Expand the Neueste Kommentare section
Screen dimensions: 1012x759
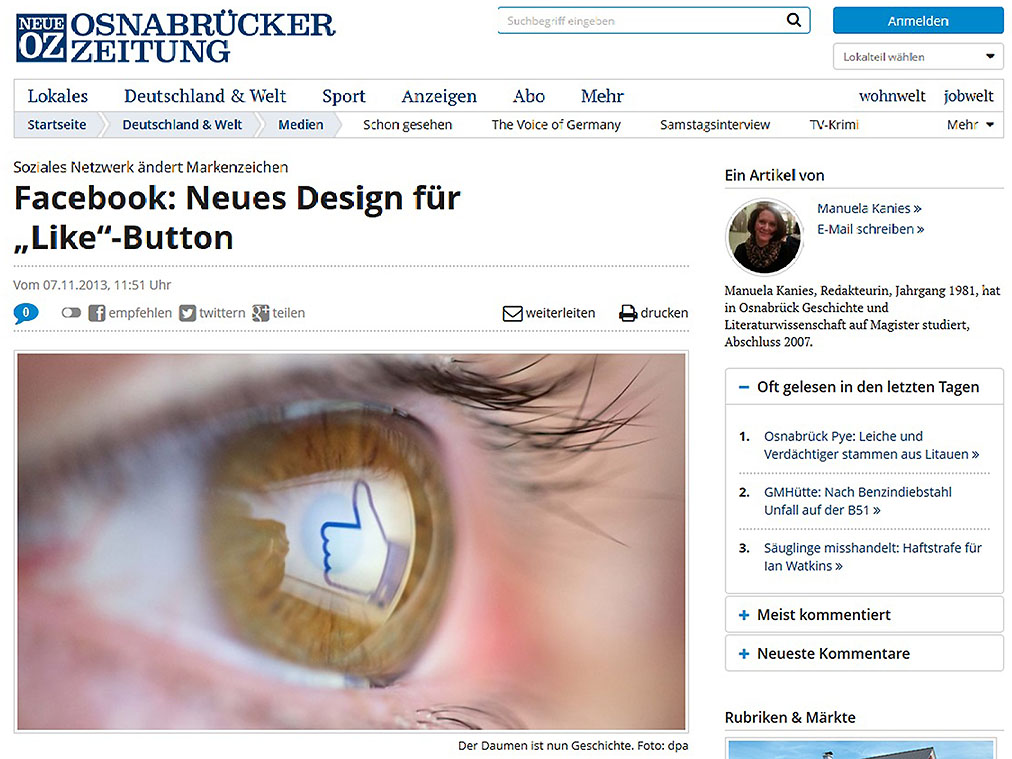[864, 653]
